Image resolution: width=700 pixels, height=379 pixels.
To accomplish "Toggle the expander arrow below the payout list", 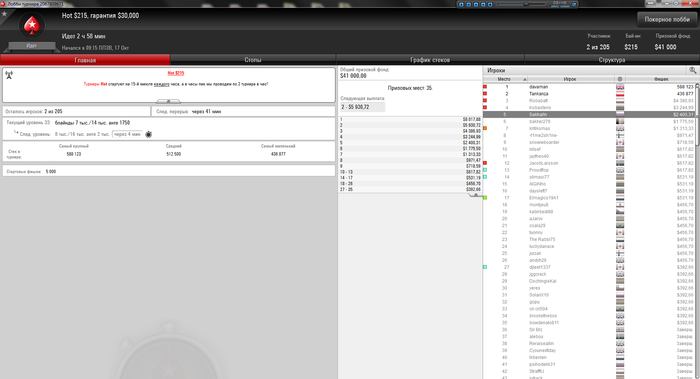I will (x=475, y=195).
